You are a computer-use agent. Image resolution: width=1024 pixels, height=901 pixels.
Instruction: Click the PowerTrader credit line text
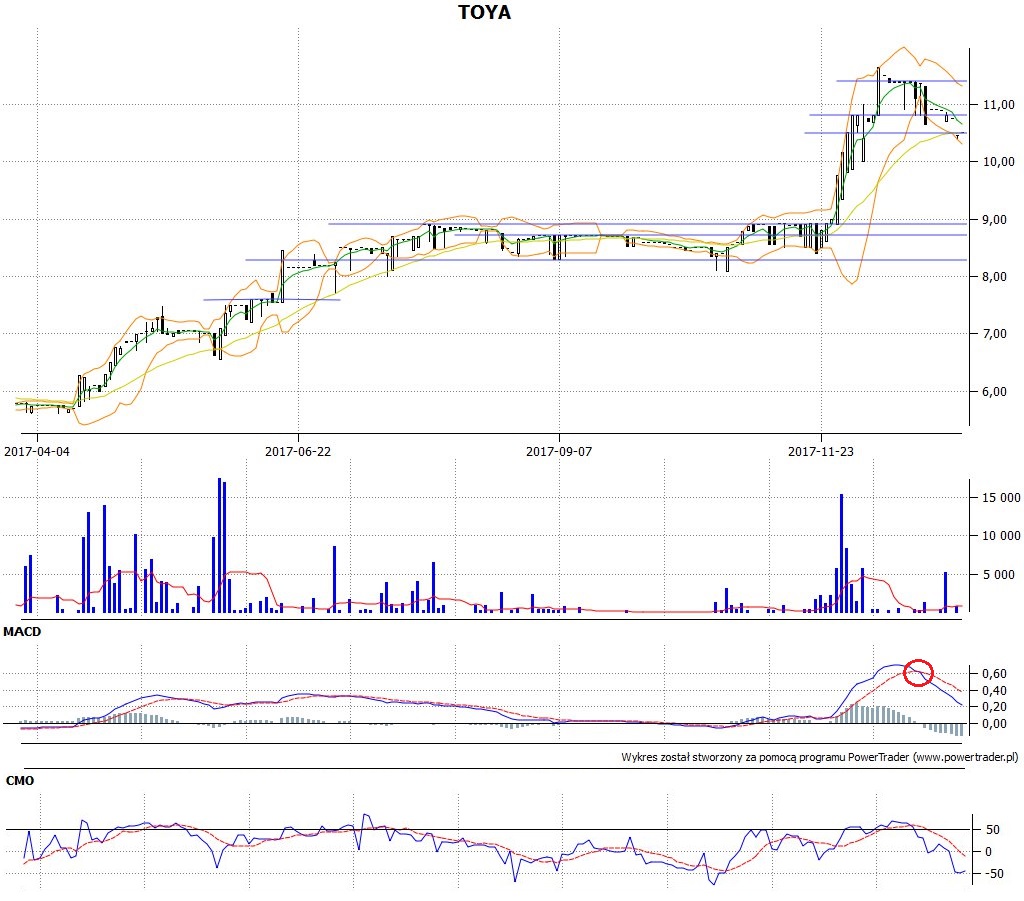(820, 757)
